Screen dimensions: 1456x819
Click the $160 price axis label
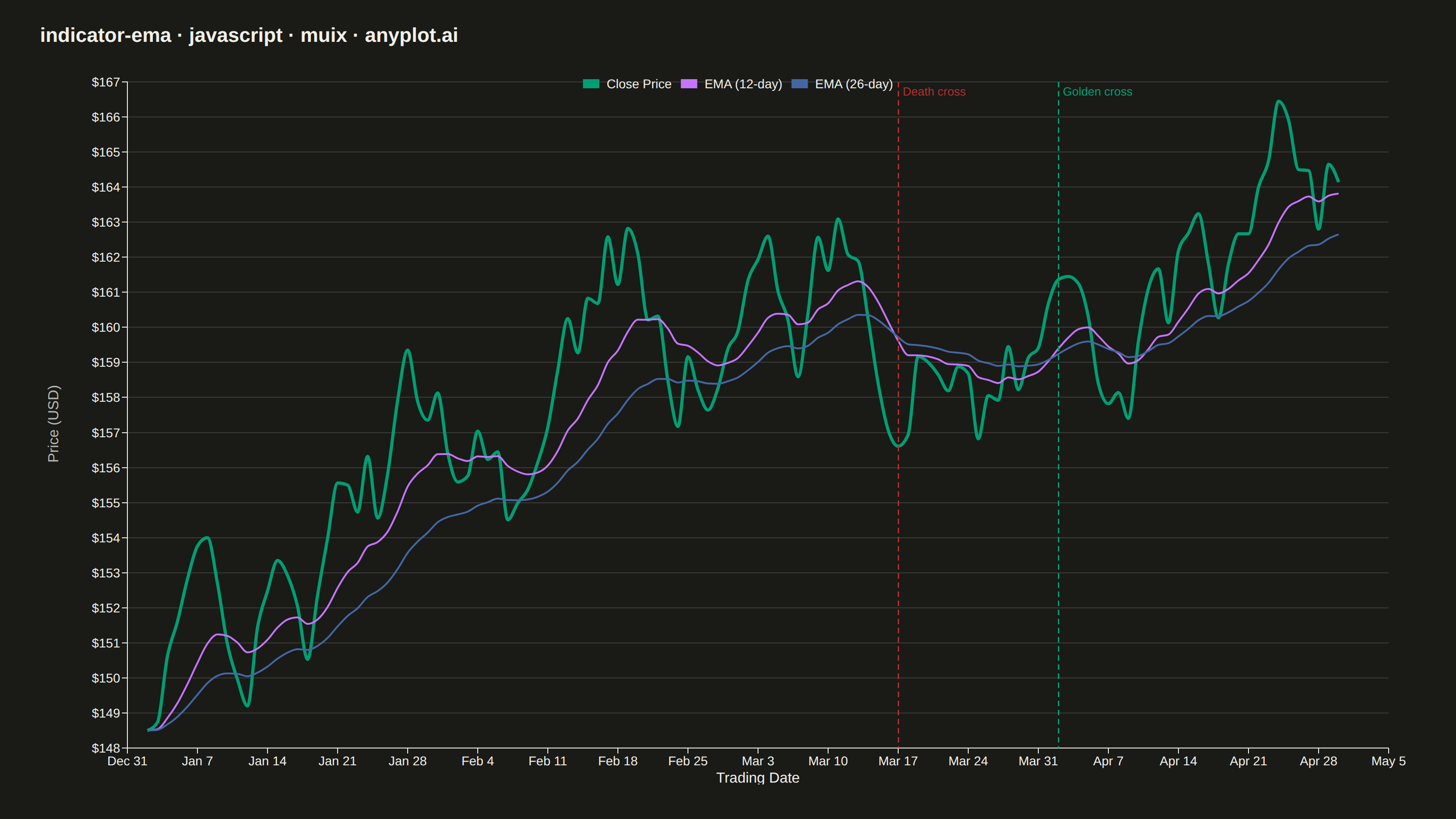pos(106,327)
